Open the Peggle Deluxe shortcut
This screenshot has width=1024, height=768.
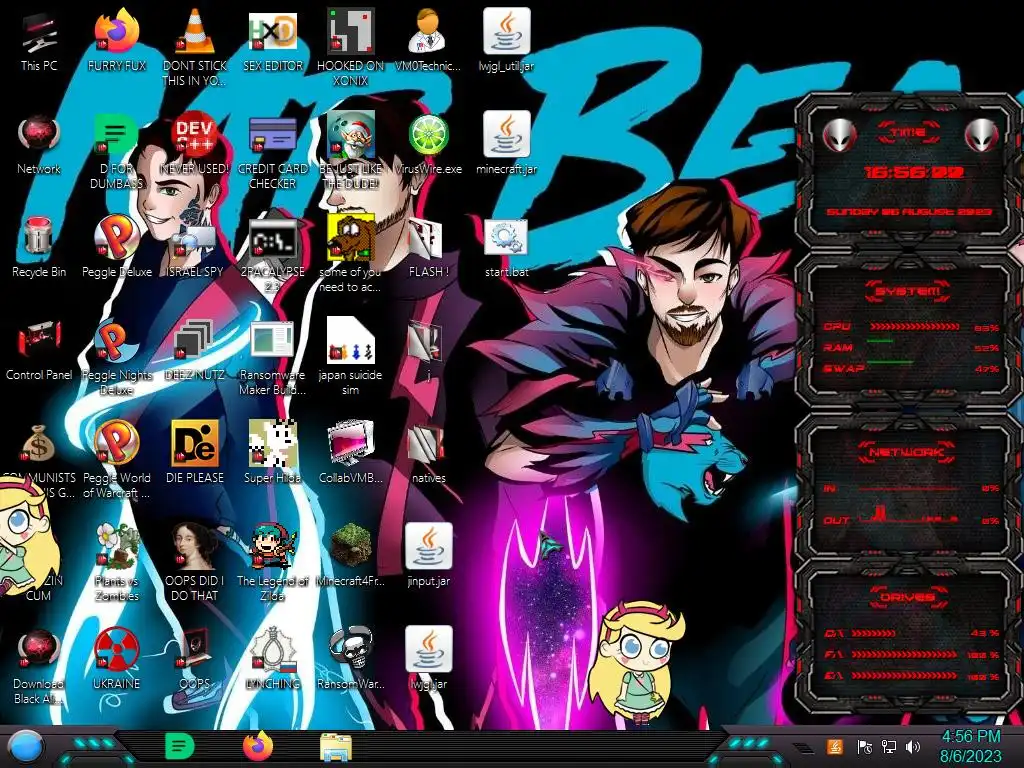(x=116, y=248)
